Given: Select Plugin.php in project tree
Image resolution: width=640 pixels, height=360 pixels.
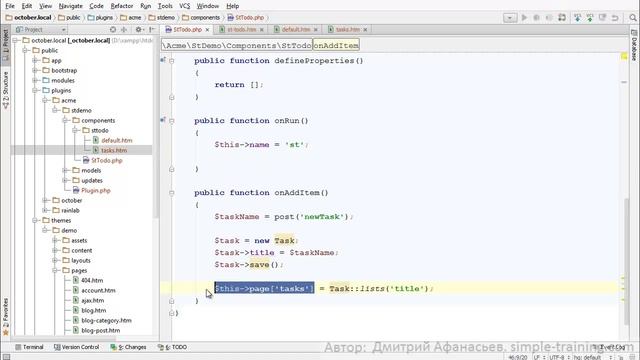Looking at the screenshot, I should pyautogui.click(x=96, y=190).
